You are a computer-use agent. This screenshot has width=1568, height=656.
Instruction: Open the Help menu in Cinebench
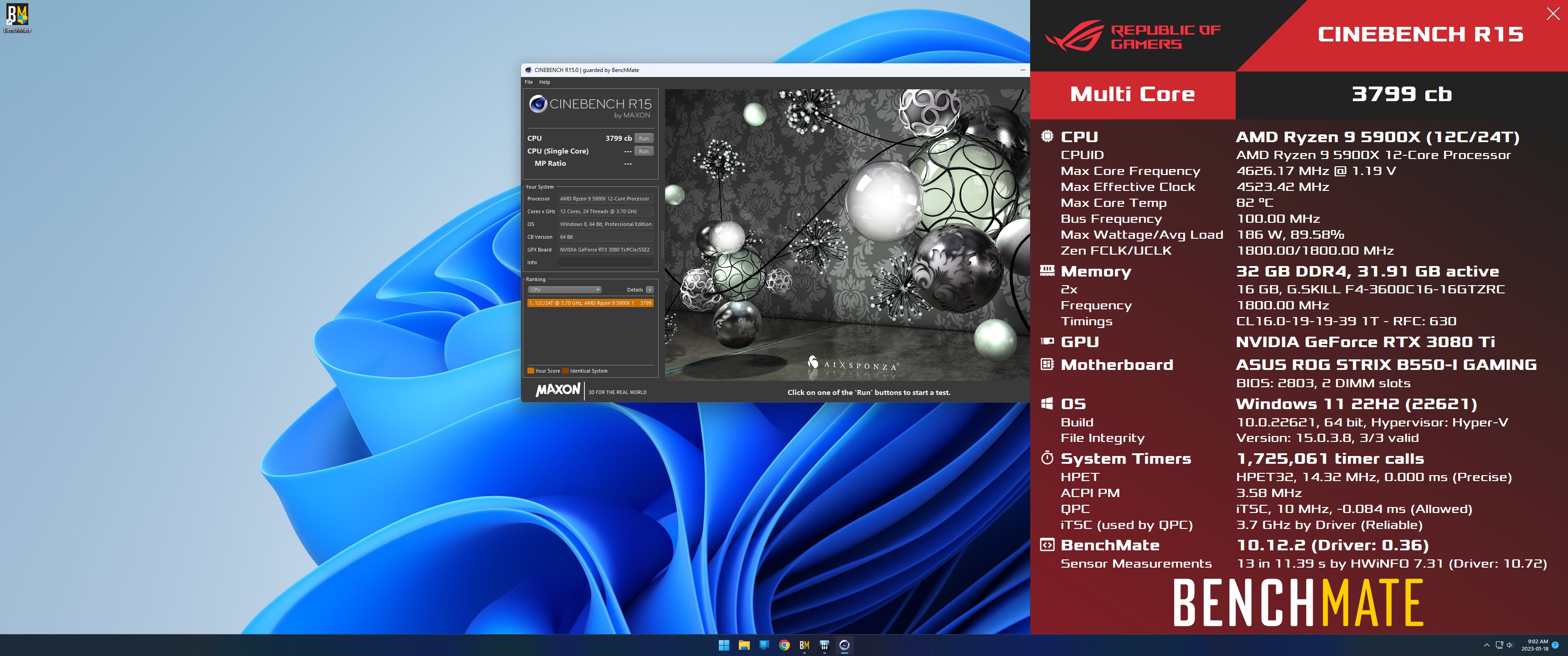click(544, 82)
